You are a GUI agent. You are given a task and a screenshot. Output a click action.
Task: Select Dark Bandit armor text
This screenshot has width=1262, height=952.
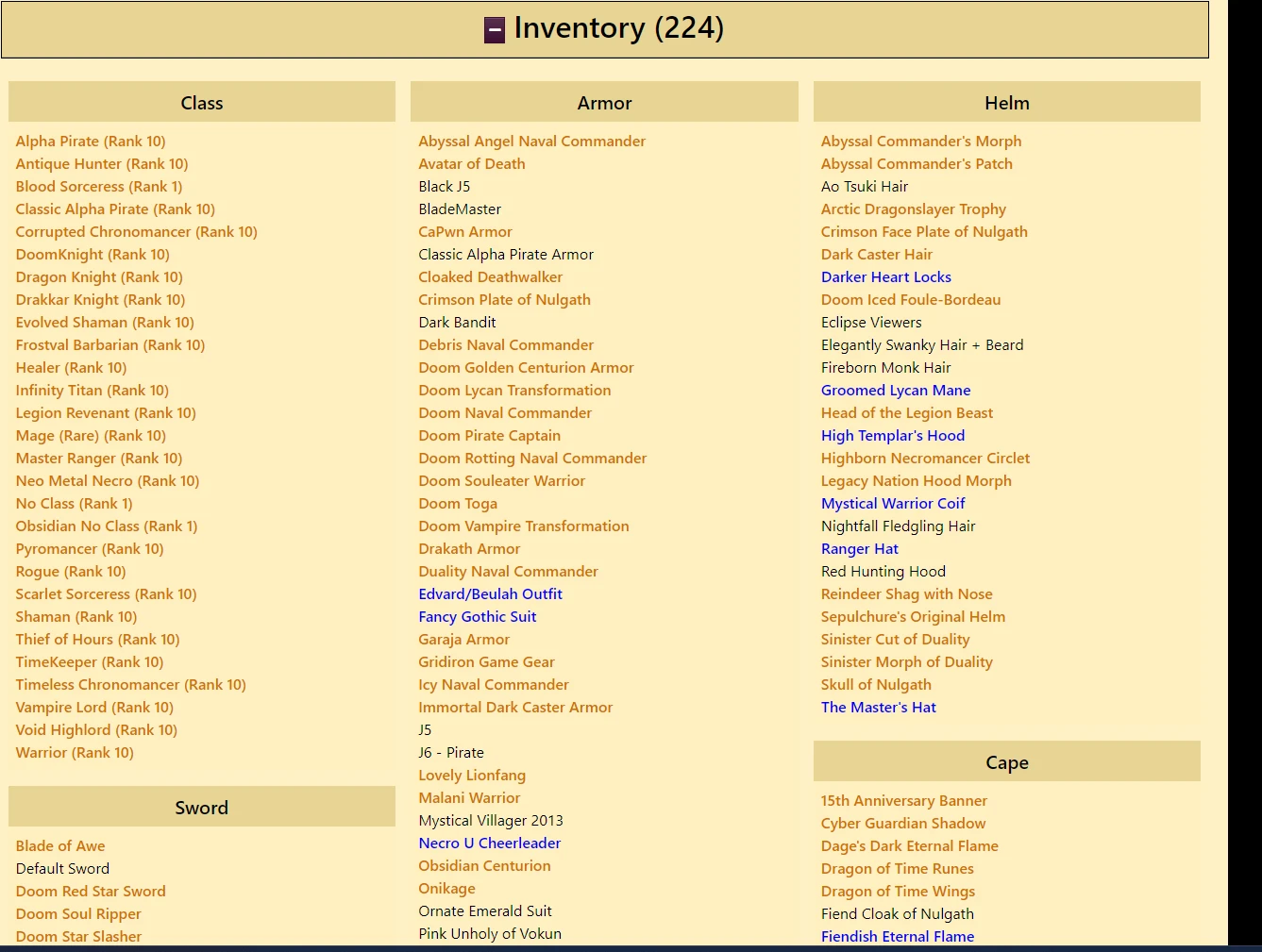[457, 323]
